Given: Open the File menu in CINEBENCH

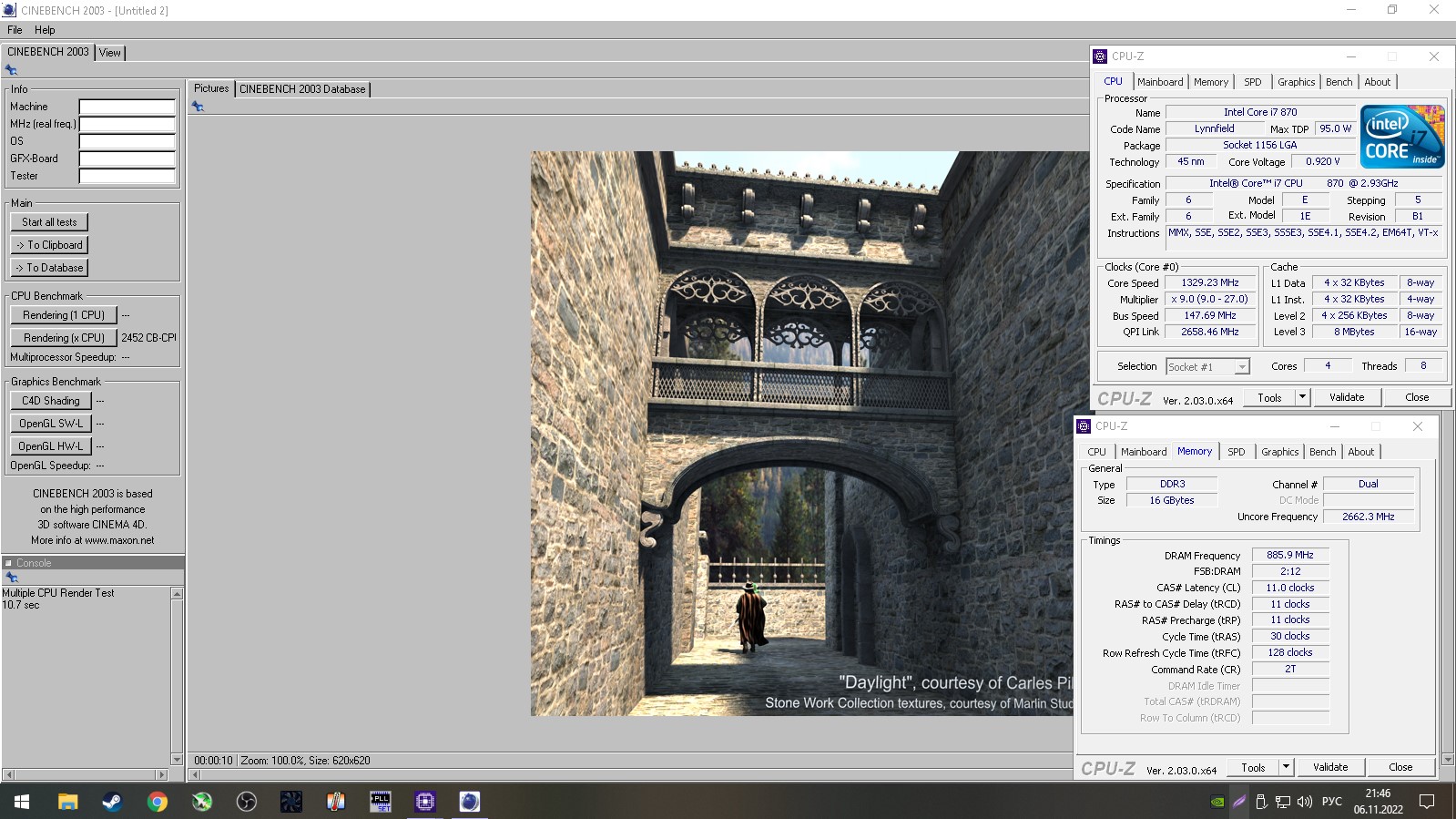Looking at the screenshot, I should click(15, 30).
